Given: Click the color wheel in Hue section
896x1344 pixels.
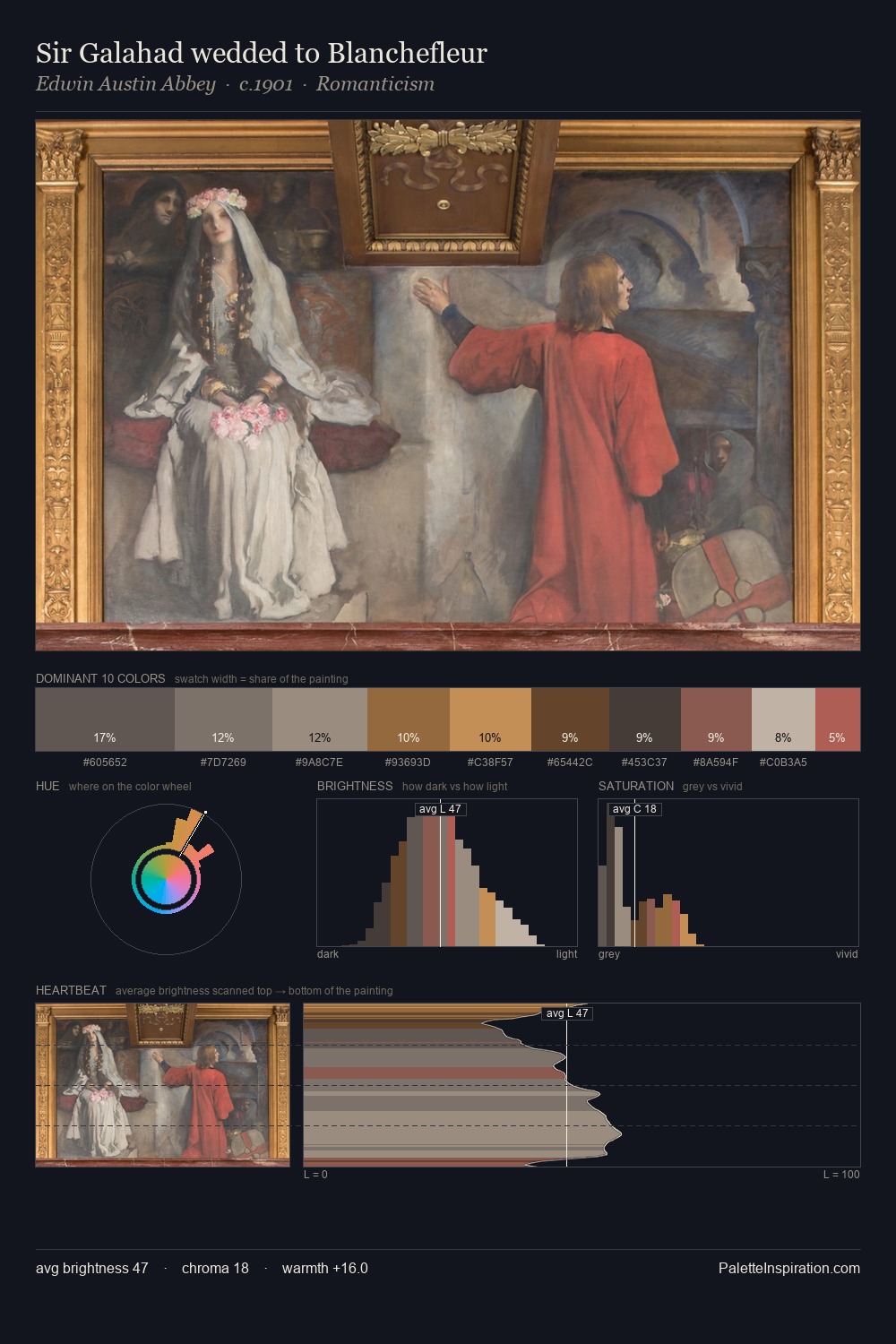Looking at the screenshot, I should click(166, 880).
